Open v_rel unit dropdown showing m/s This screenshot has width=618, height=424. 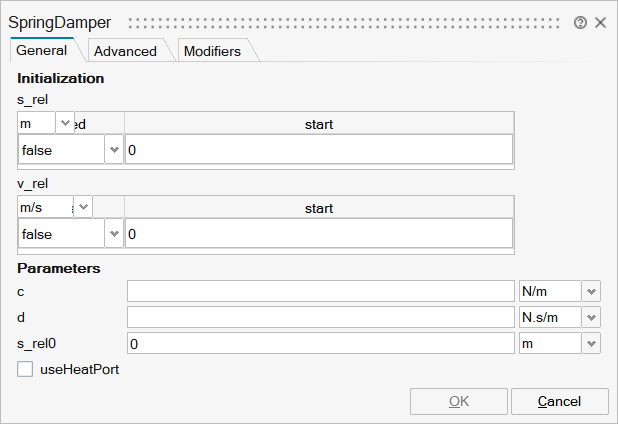pyautogui.click(x=84, y=207)
